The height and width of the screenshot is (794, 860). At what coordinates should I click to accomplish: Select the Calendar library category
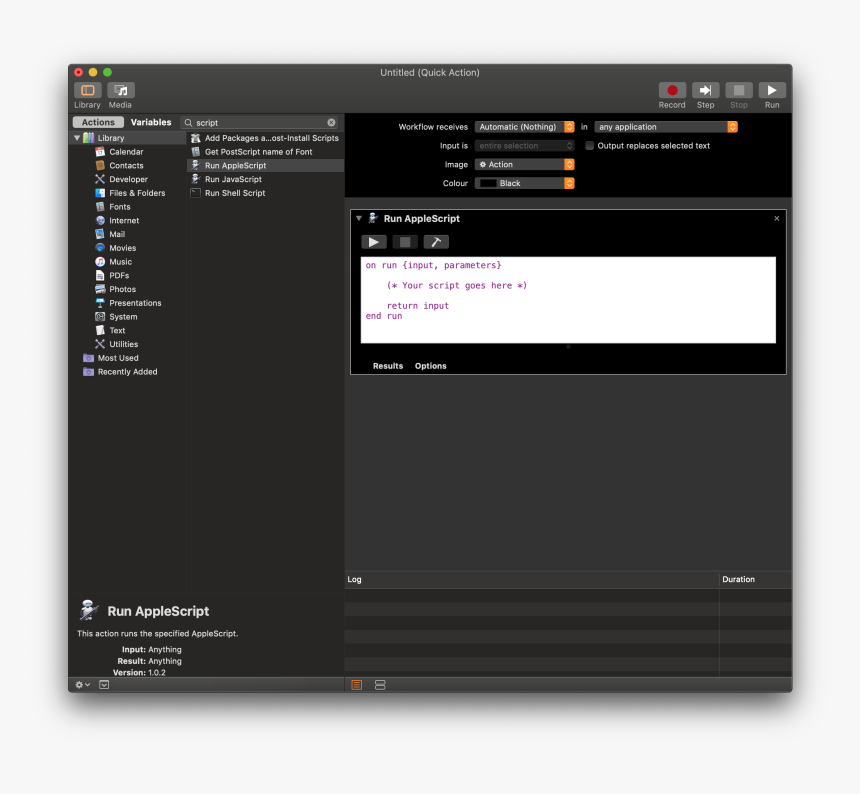[126, 152]
